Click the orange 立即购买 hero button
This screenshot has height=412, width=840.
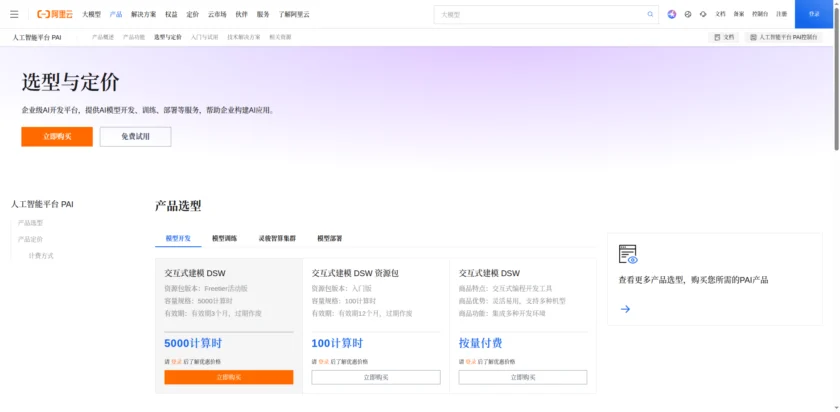point(57,137)
